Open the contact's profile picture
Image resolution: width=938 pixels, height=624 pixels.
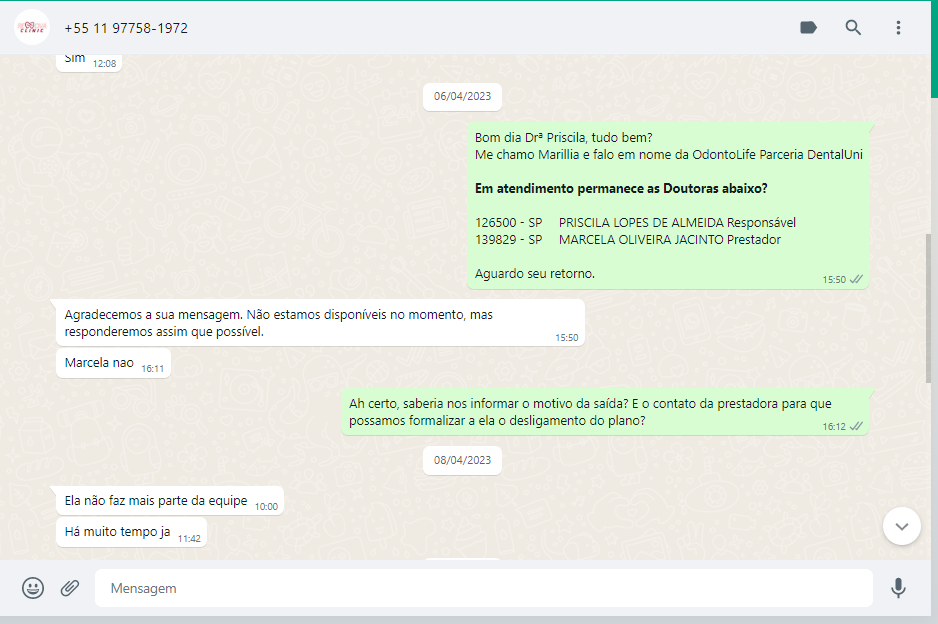[x=32, y=27]
